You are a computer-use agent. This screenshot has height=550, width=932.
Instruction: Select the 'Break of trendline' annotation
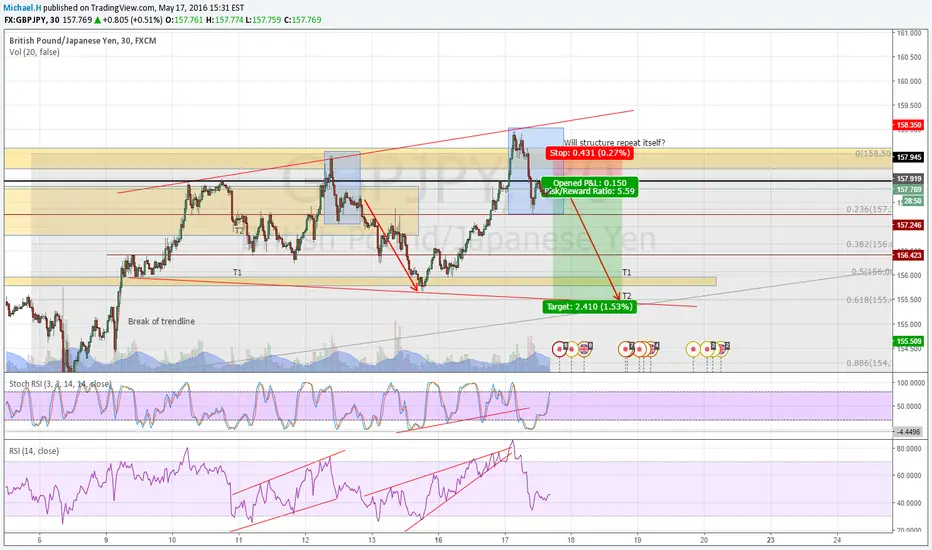click(161, 321)
